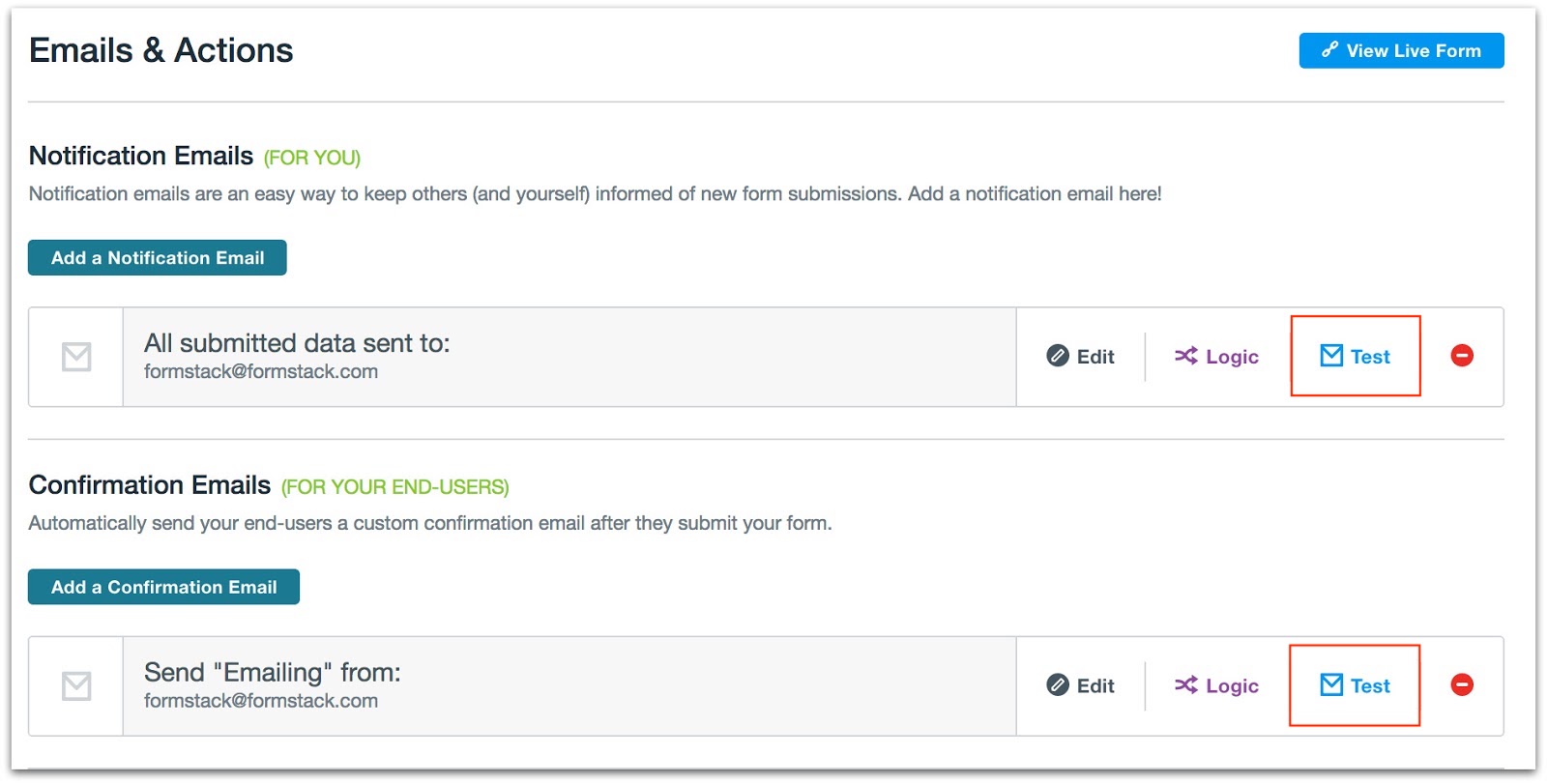The height and width of the screenshot is (784, 1547).
Task: Click the envelope icon beside notification email row
Action: 76,357
